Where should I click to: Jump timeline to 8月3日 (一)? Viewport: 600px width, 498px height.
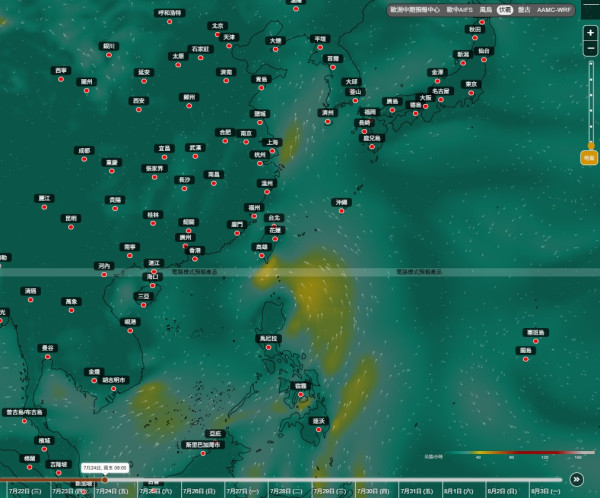coord(545,491)
